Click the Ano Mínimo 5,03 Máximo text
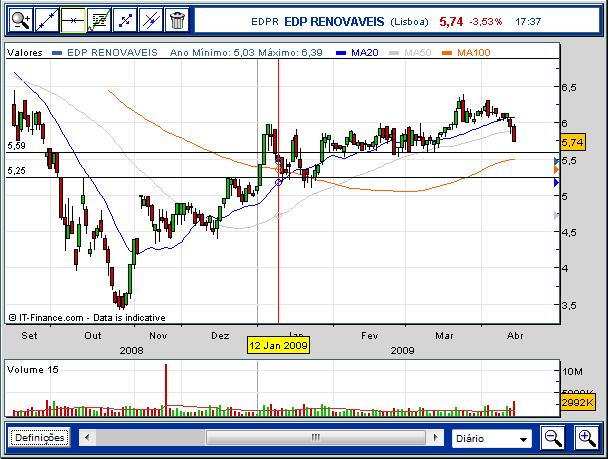Image resolution: width=608 pixels, height=459 pixels. pyautogui.click(x=246, y=53)
